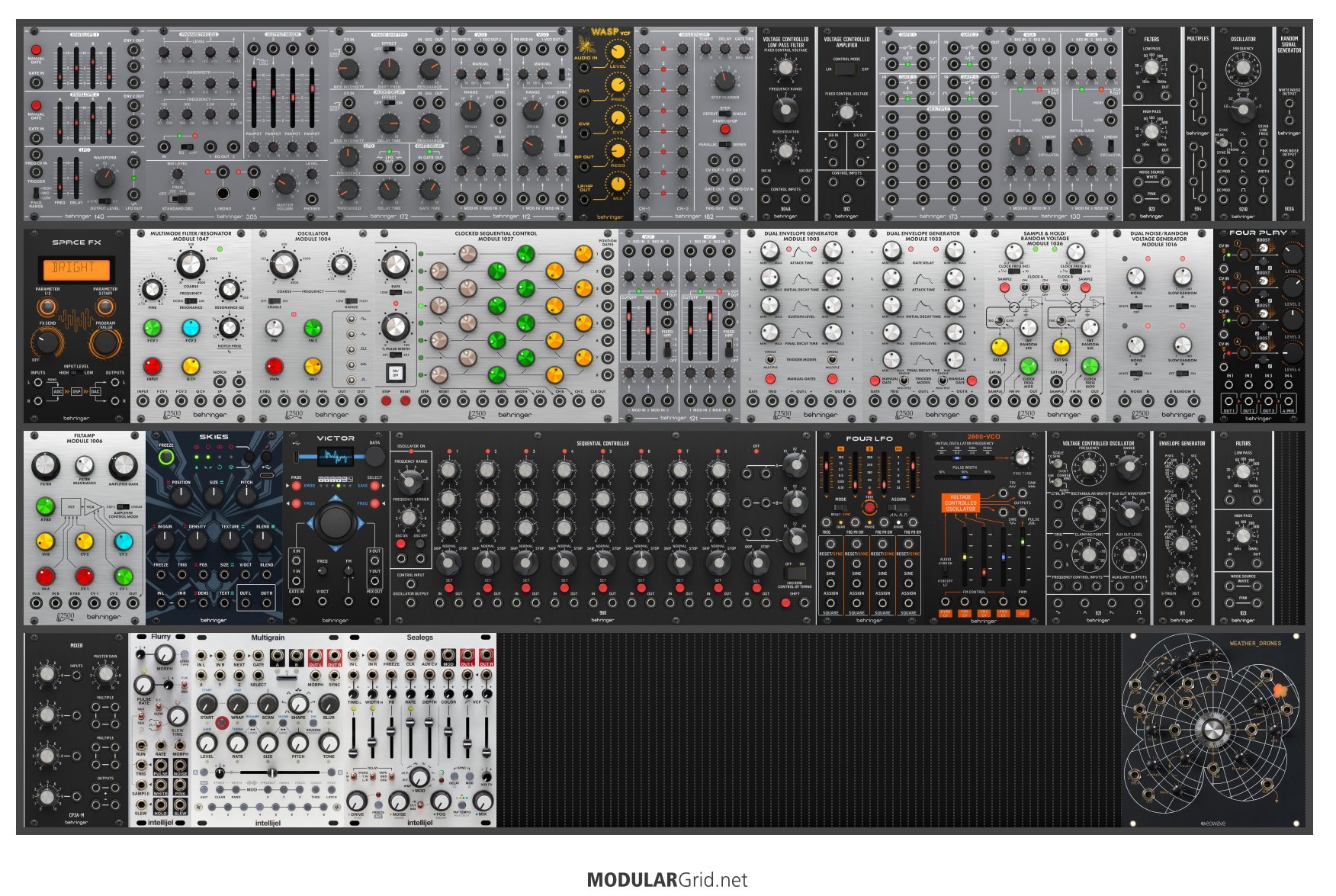The width and height of the screenshot is (1336, 896).
Task: Toggle Space FX input level HIGH/LOW switch
Action: click(x=76, y=373)
